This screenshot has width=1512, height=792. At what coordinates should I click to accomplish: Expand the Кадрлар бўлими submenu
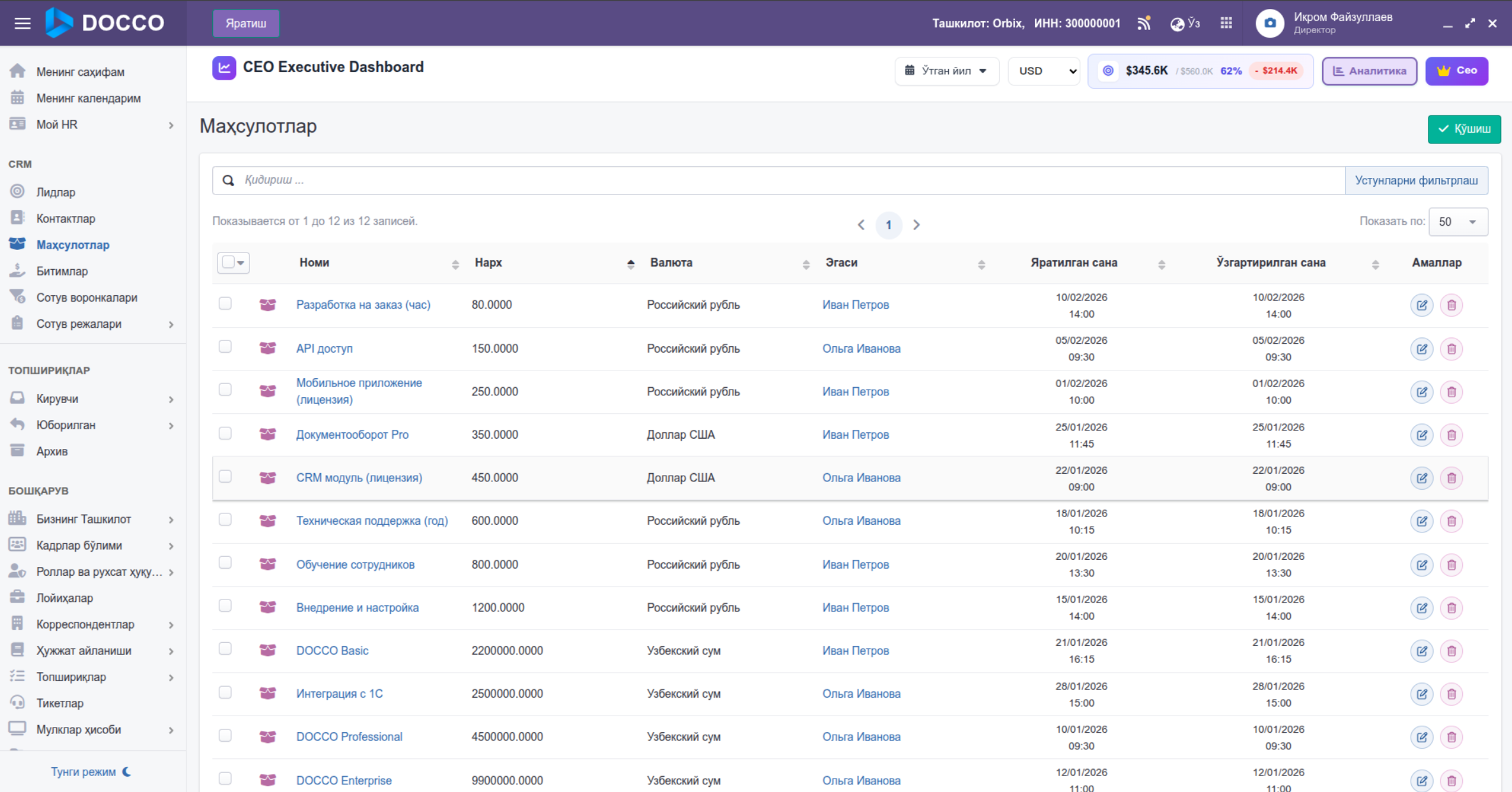click(x=171, y=546)
